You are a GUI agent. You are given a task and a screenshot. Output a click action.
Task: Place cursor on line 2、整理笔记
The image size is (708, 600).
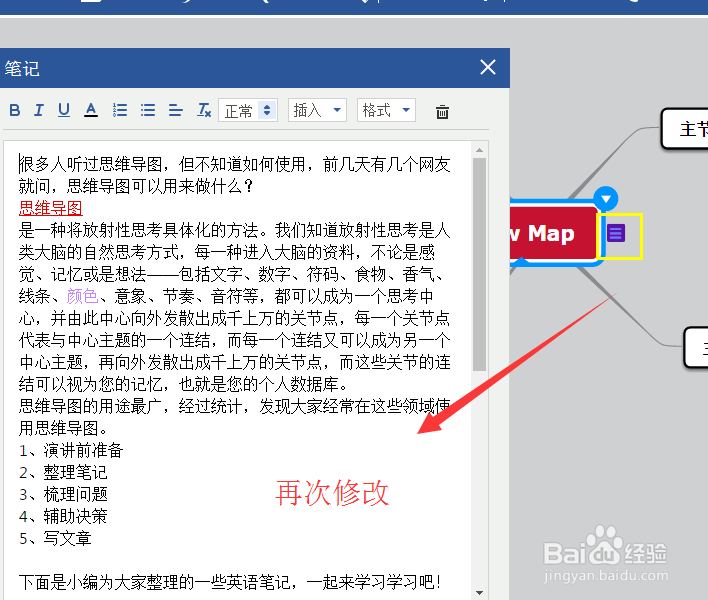[63, 473]
